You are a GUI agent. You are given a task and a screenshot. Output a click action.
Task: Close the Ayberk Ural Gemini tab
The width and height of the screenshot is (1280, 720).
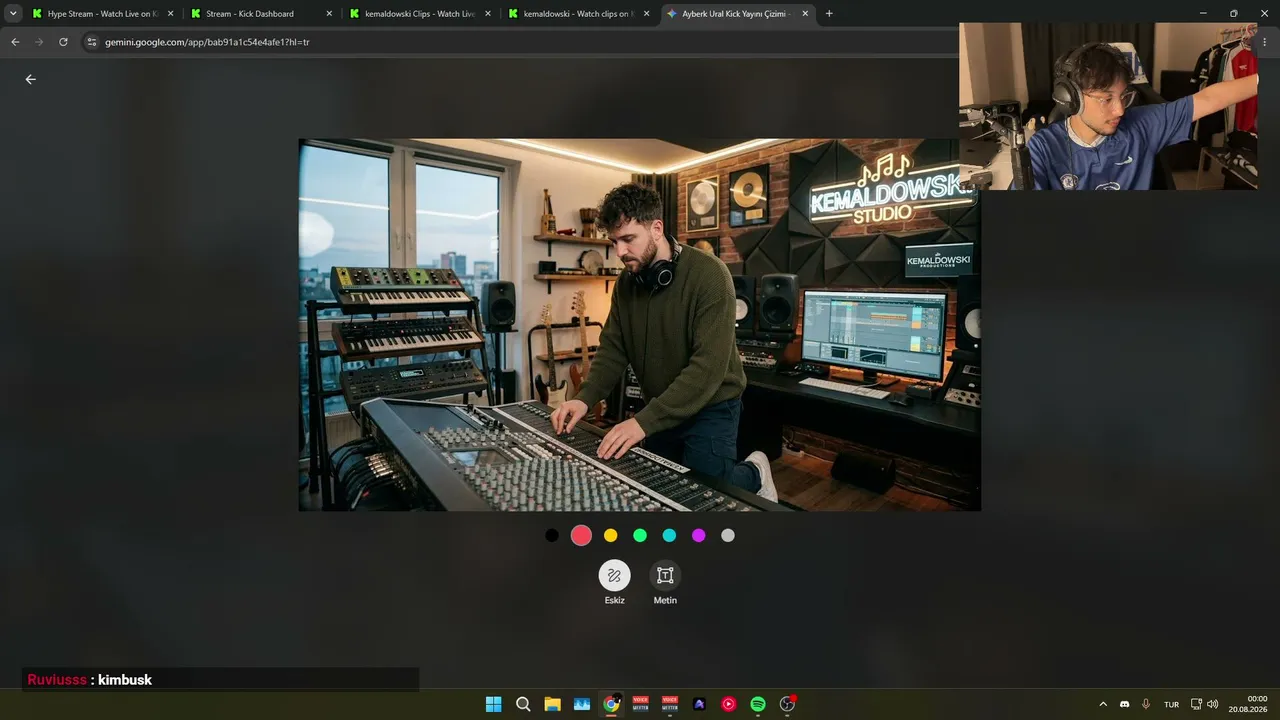pyautogui.click(x=804, y=14)
